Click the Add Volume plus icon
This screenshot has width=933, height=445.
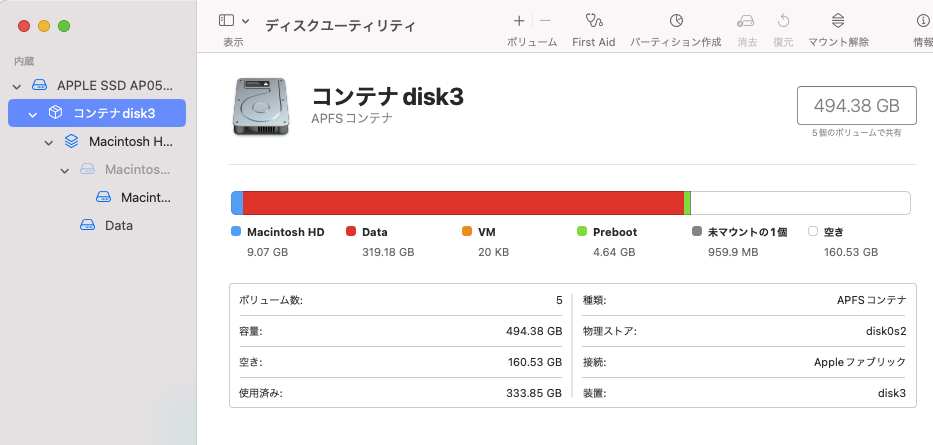(x=519, y=21)
